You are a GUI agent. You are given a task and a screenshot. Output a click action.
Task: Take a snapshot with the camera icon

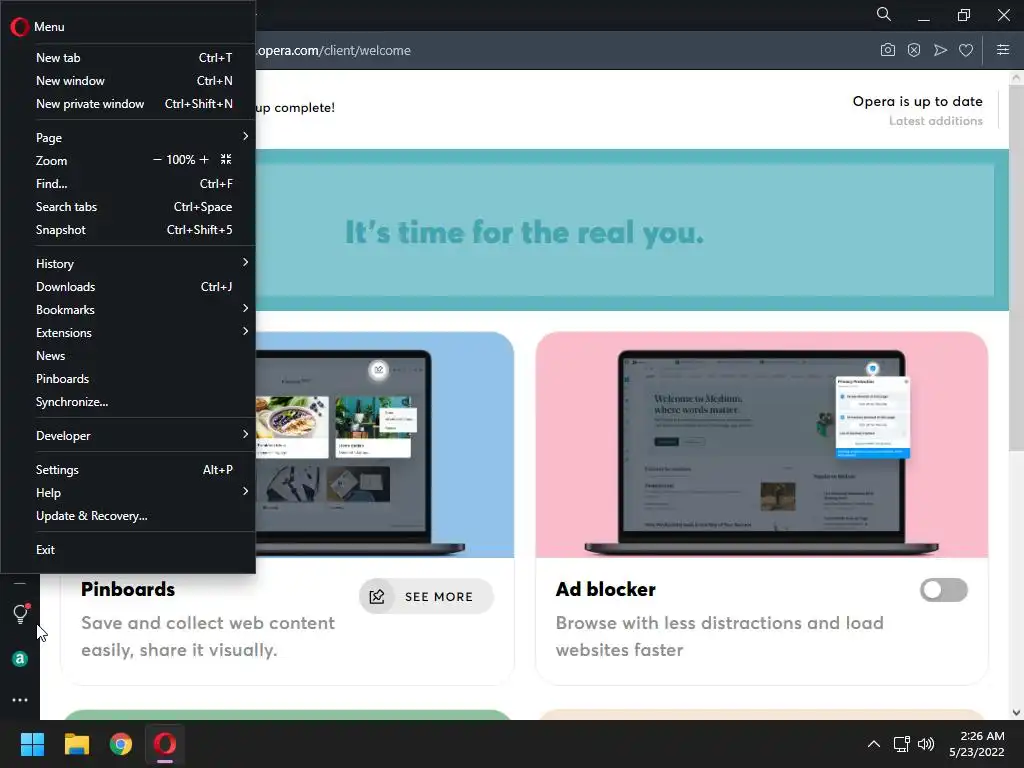coord(888,50)
